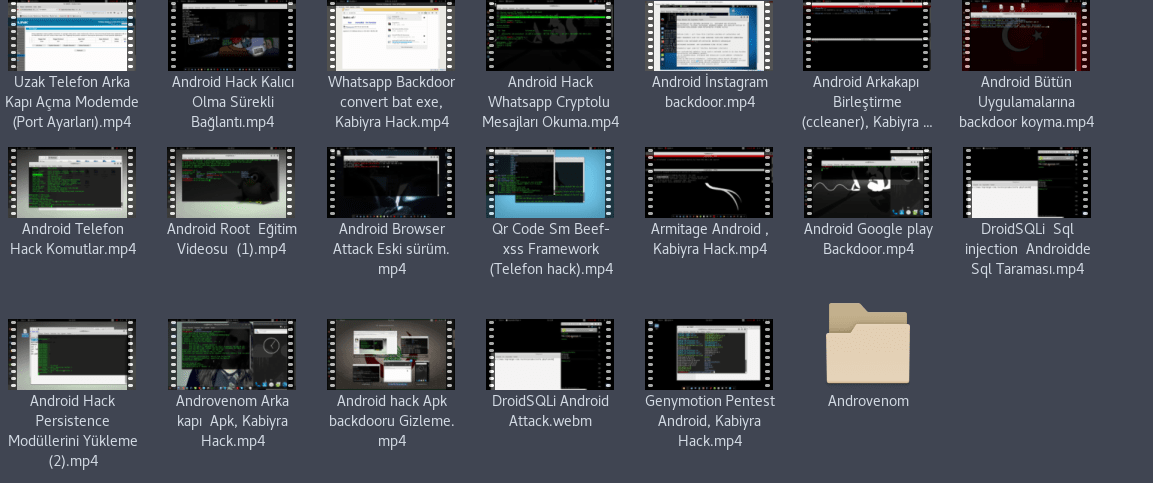The image size is (1153, 483).
Task: Select Uzak Telefon Arka Kapı Açma video thumbnail
Action: point(72,35)
